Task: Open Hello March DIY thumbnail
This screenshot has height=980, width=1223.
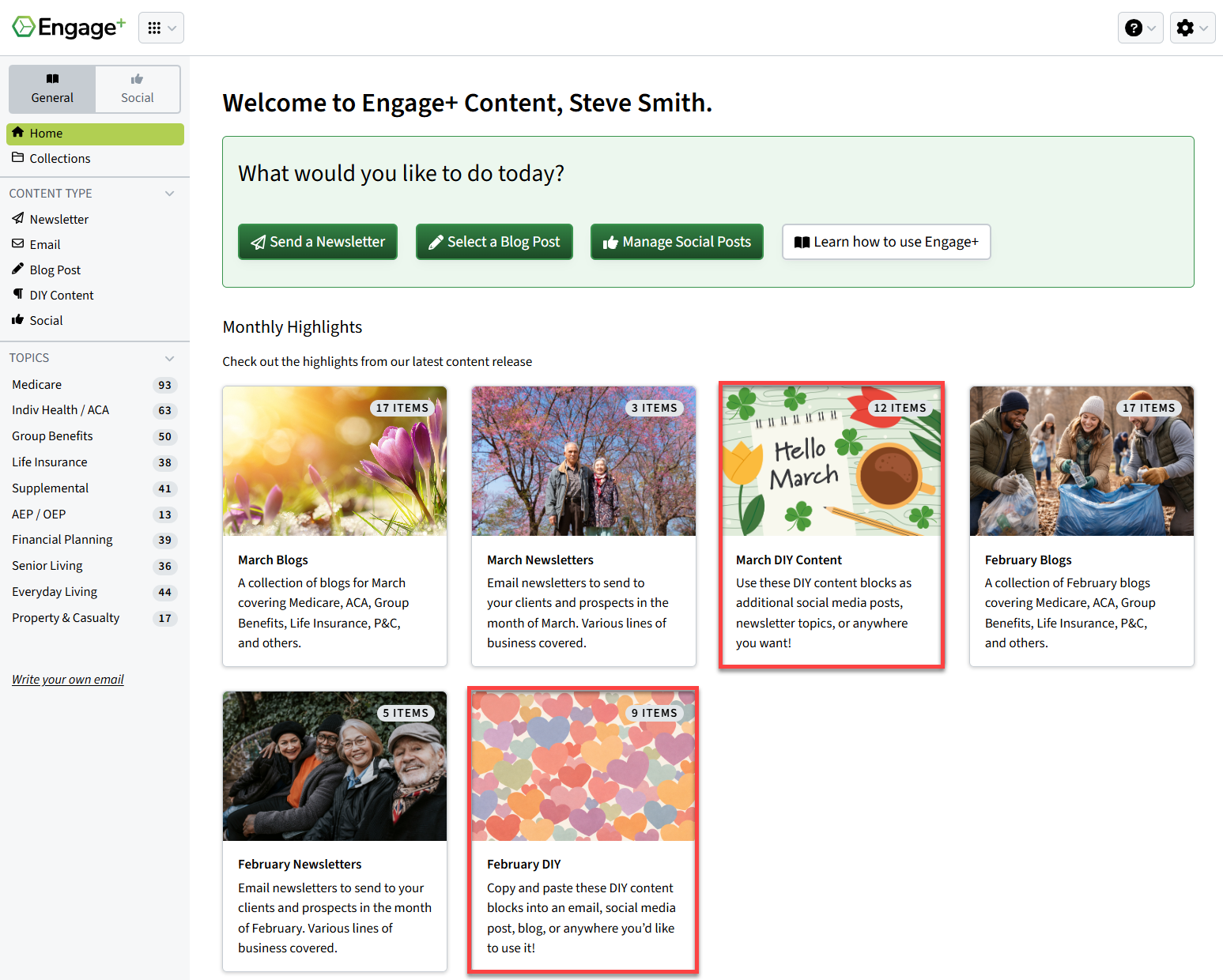Action: pos(832,461)
